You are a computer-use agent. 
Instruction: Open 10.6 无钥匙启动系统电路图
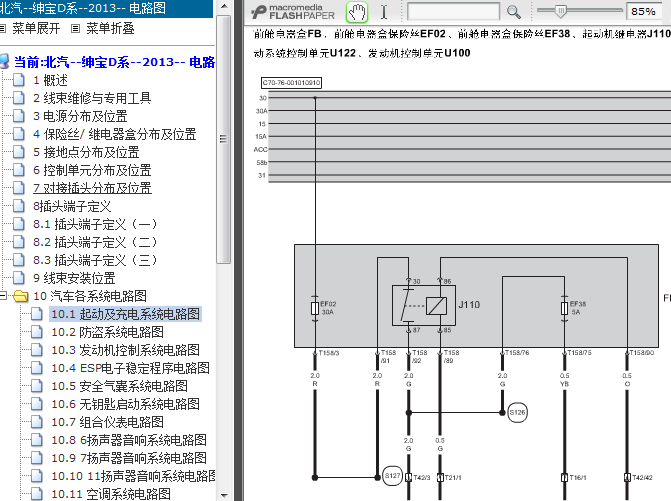[125, 404]
